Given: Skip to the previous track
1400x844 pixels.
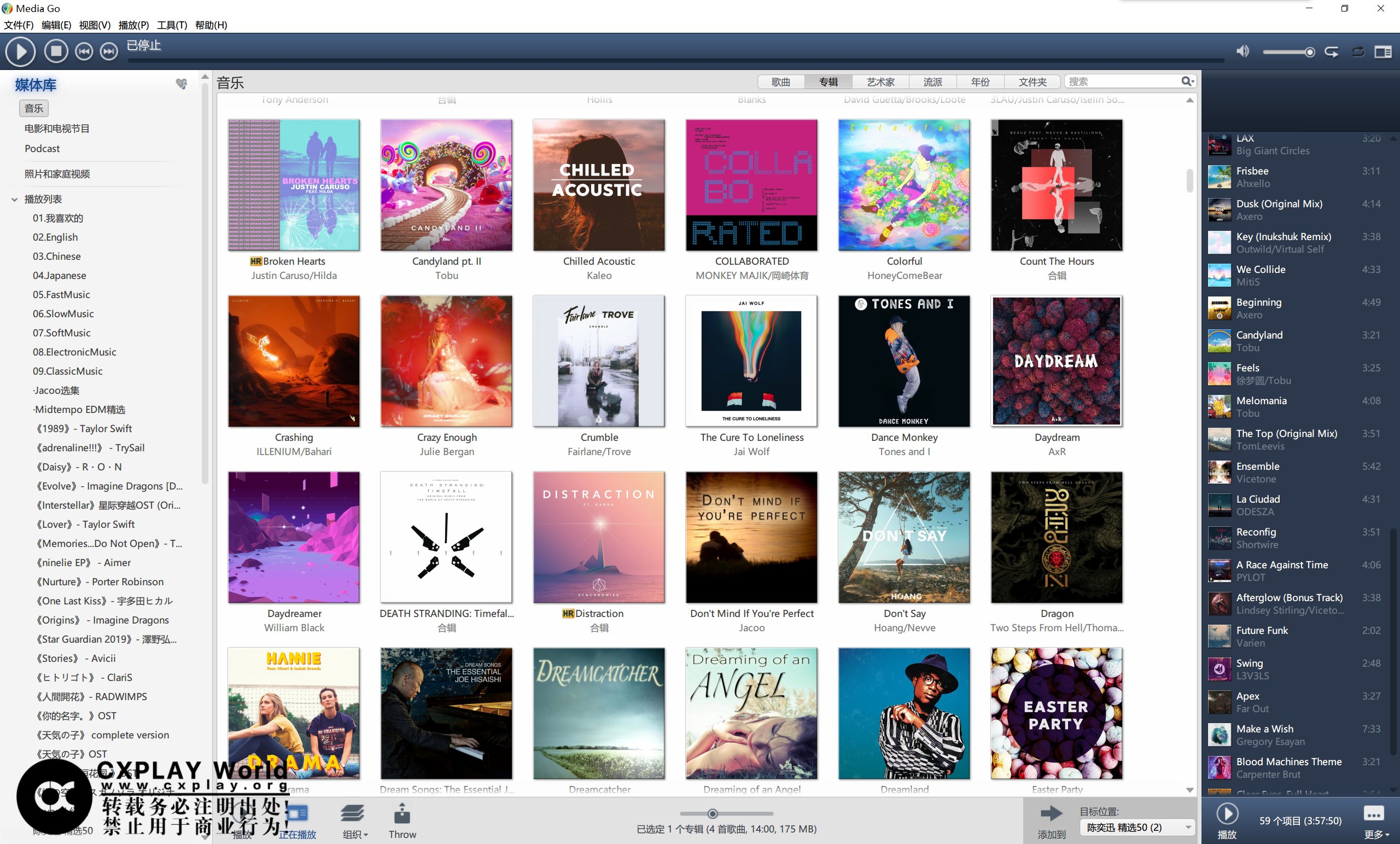Looking at the screenshot, I should tap(84, 52).
